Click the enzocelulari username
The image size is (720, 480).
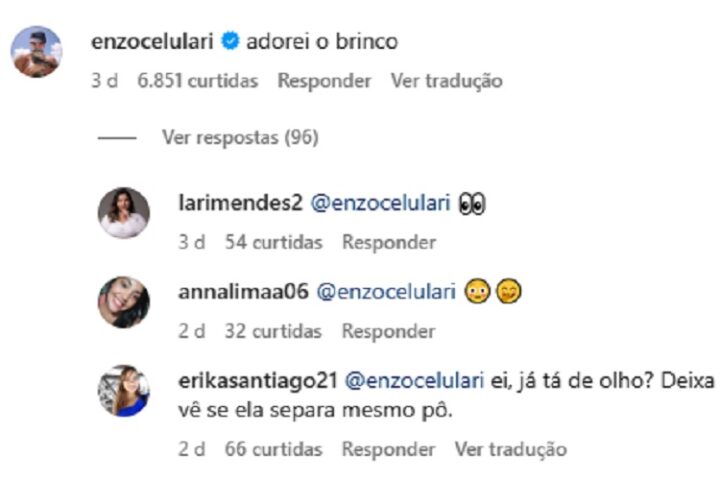(x=150, y=42)
